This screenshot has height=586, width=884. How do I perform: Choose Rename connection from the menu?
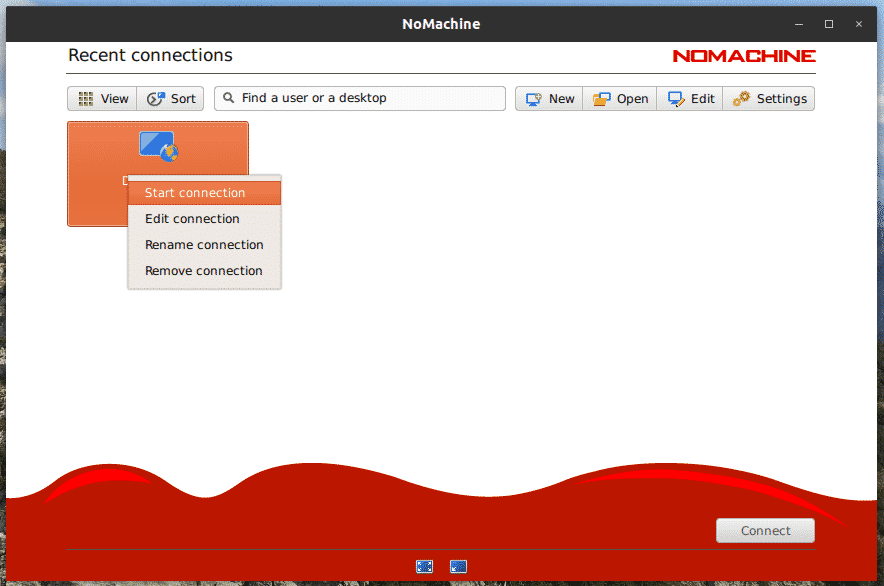[x=204, y=244]
